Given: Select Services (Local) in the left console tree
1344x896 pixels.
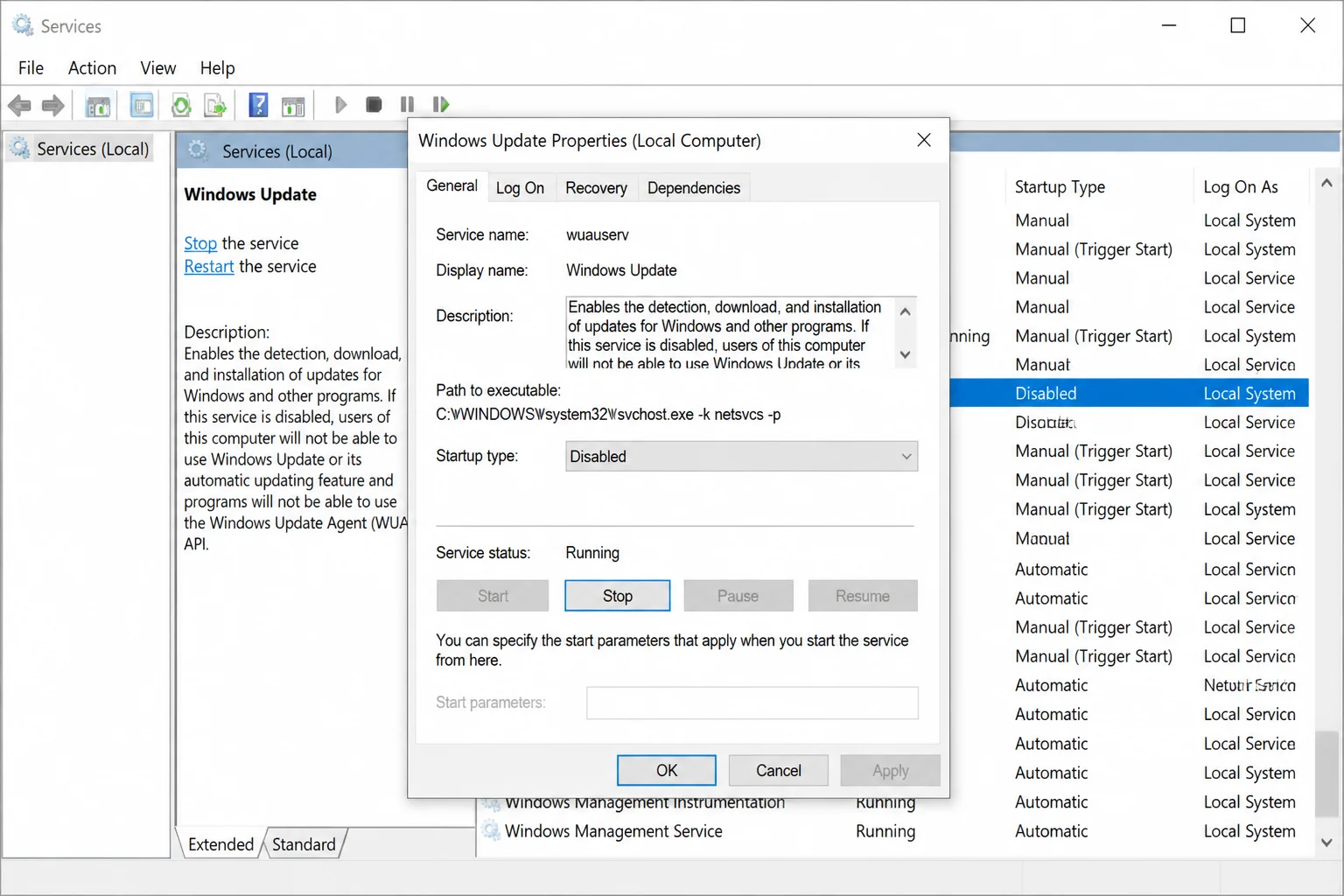Looking at the screenshot, I should tap(93, 149).
